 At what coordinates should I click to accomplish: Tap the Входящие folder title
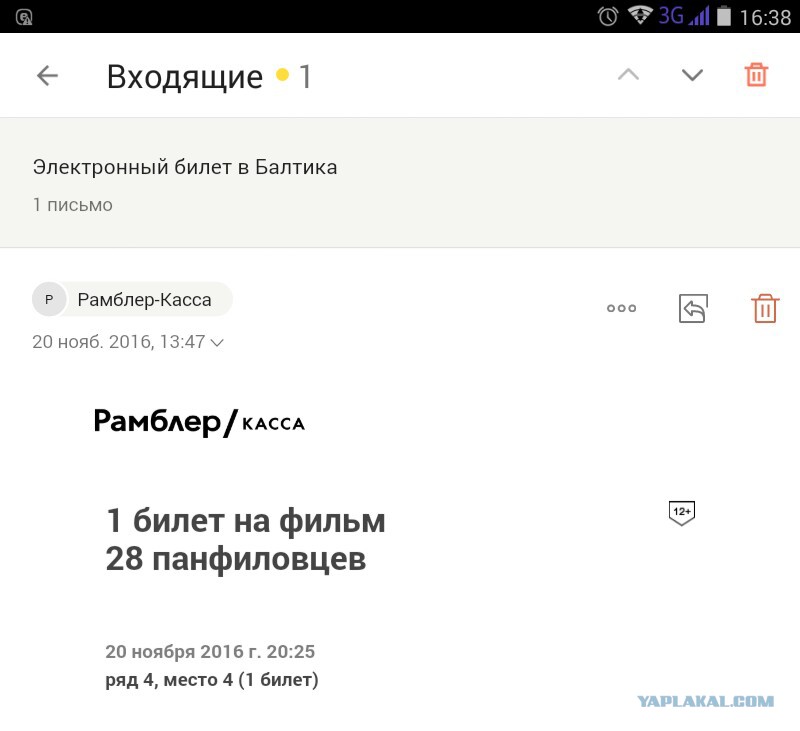coord(185,77)
